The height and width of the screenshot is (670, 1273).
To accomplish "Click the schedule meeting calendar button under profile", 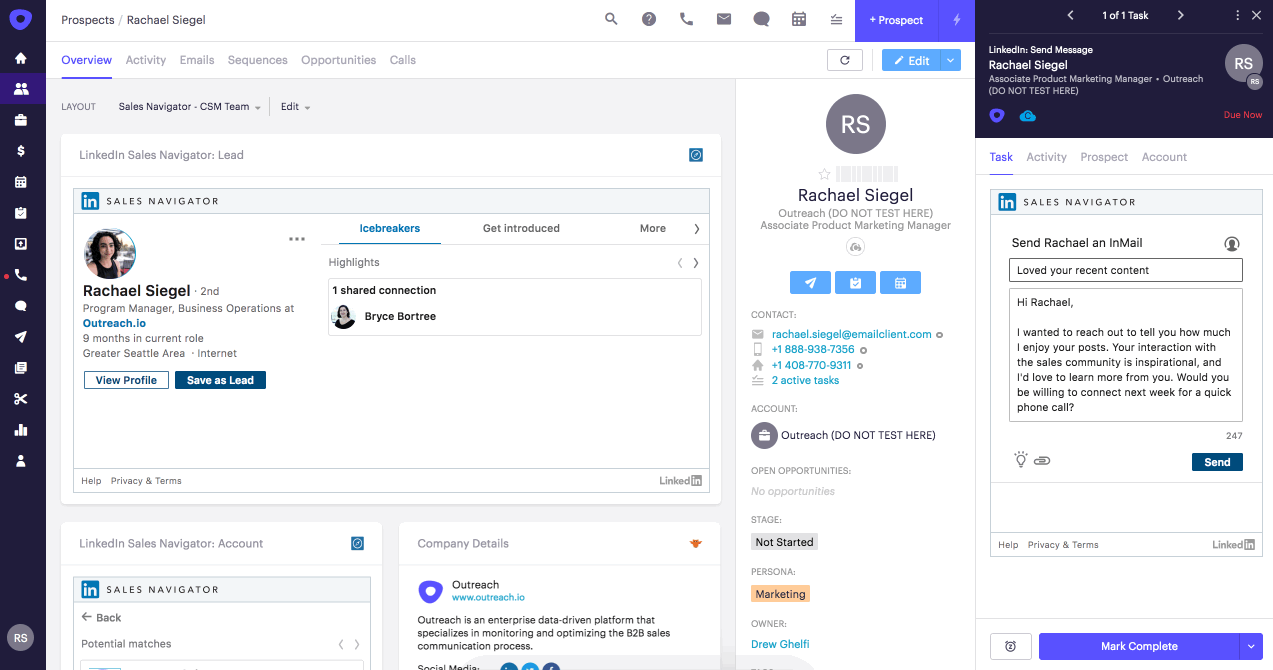I will [900, 283].
